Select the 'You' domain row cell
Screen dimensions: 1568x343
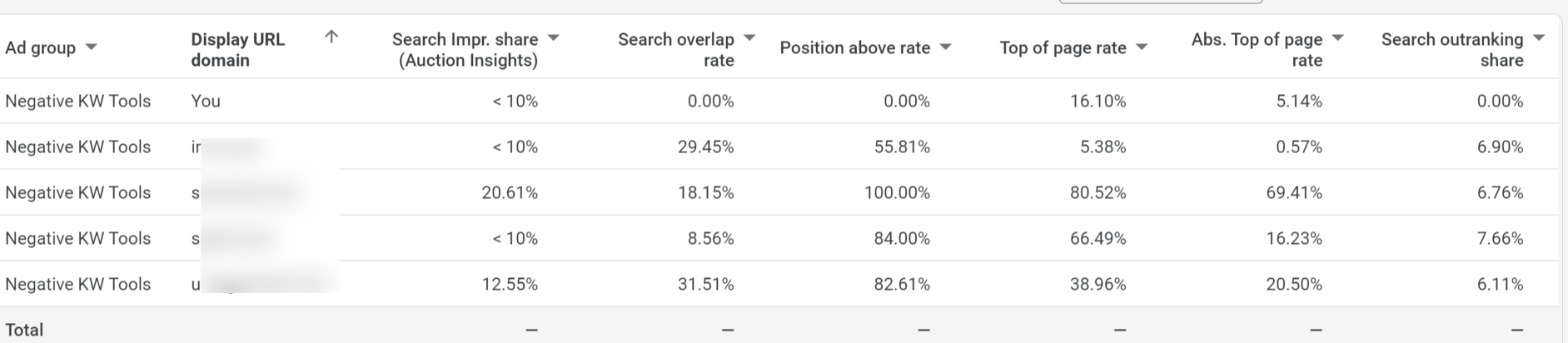pos(206,101)
